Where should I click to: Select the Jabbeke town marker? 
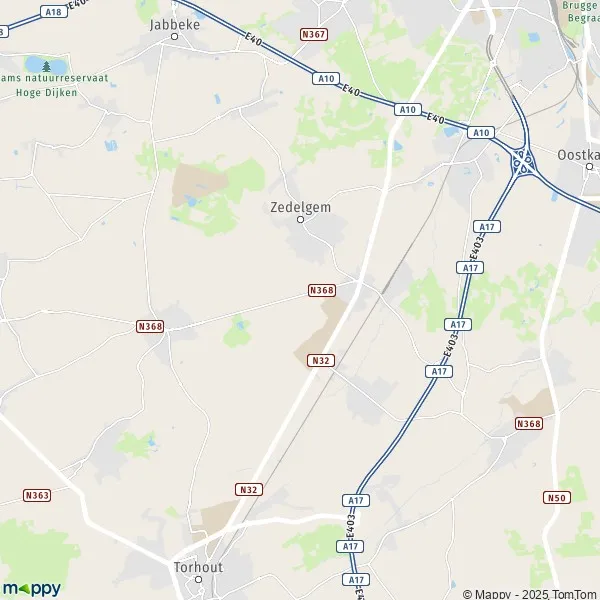[174, 37]
